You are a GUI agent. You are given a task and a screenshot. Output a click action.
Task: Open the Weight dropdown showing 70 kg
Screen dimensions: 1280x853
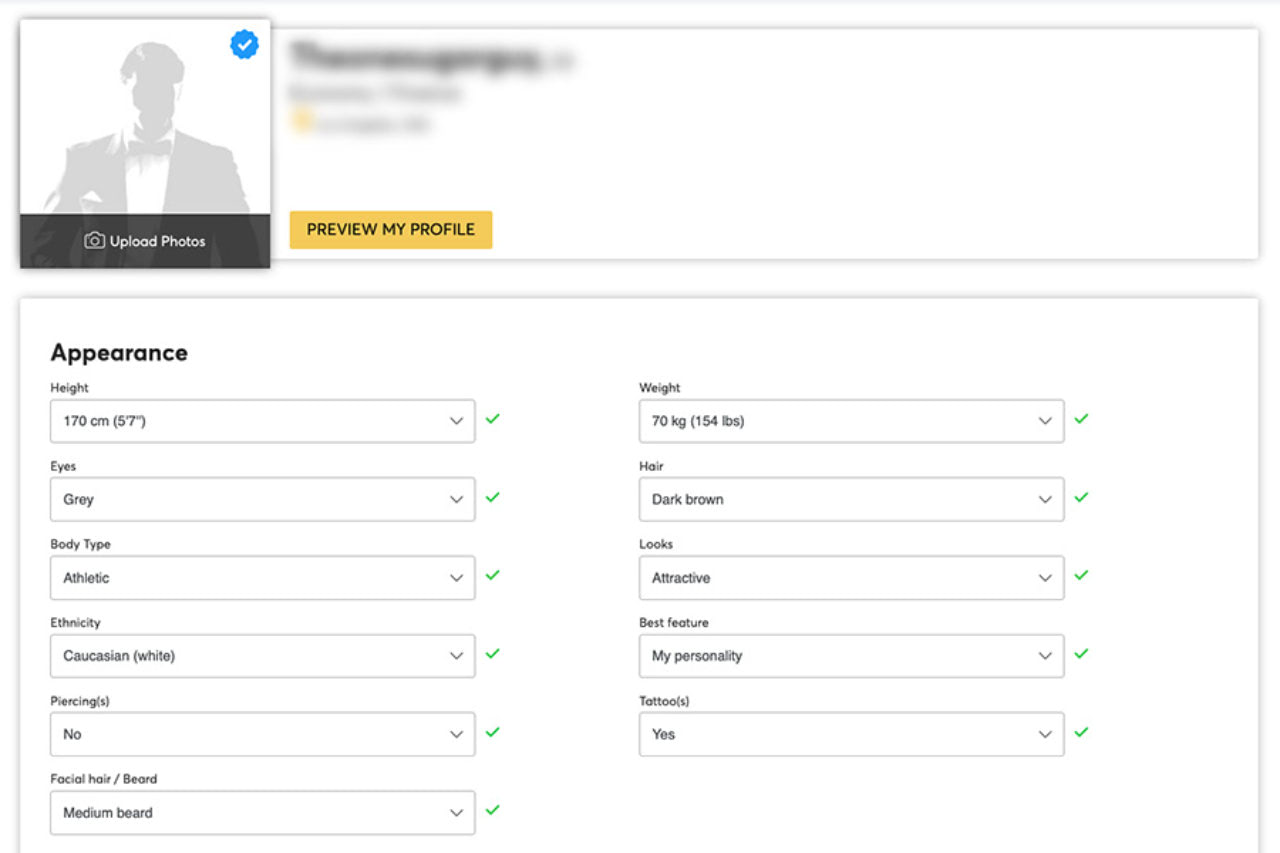[x=851, y=421]
